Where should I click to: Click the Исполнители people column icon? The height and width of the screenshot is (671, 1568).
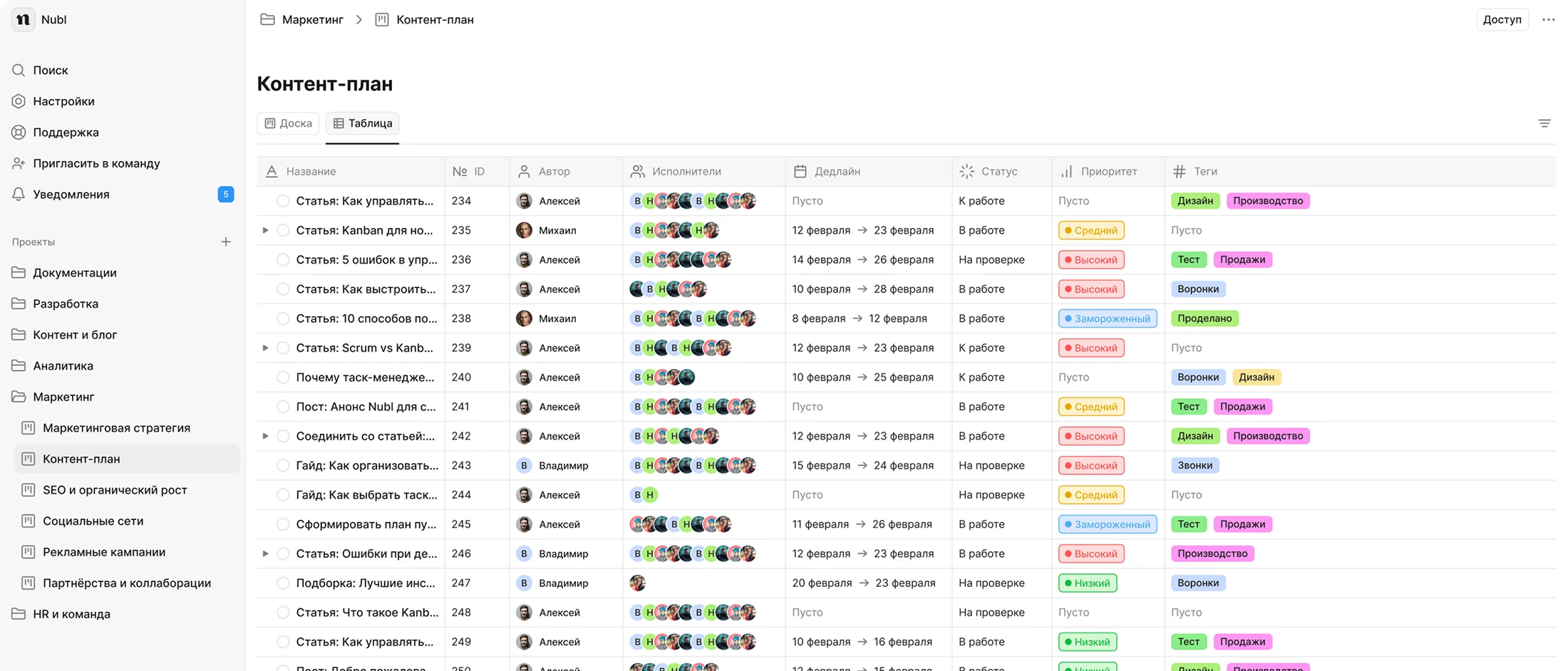click(x=637, y=172)
